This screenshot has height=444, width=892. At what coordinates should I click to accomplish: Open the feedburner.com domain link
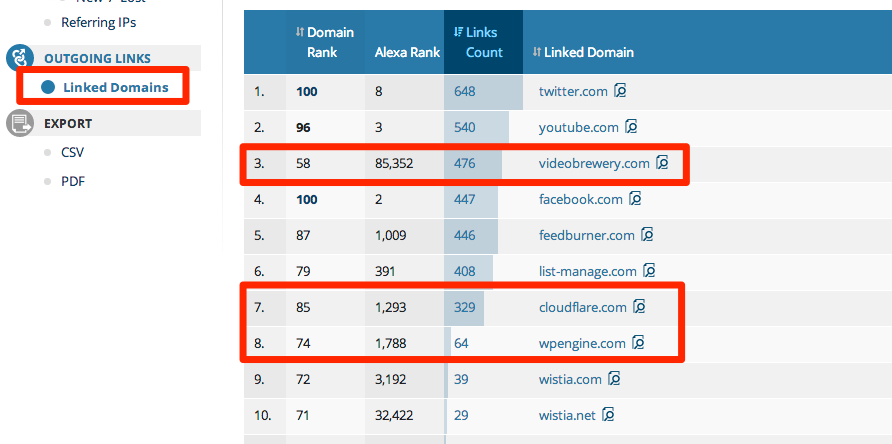coord(587,235)
